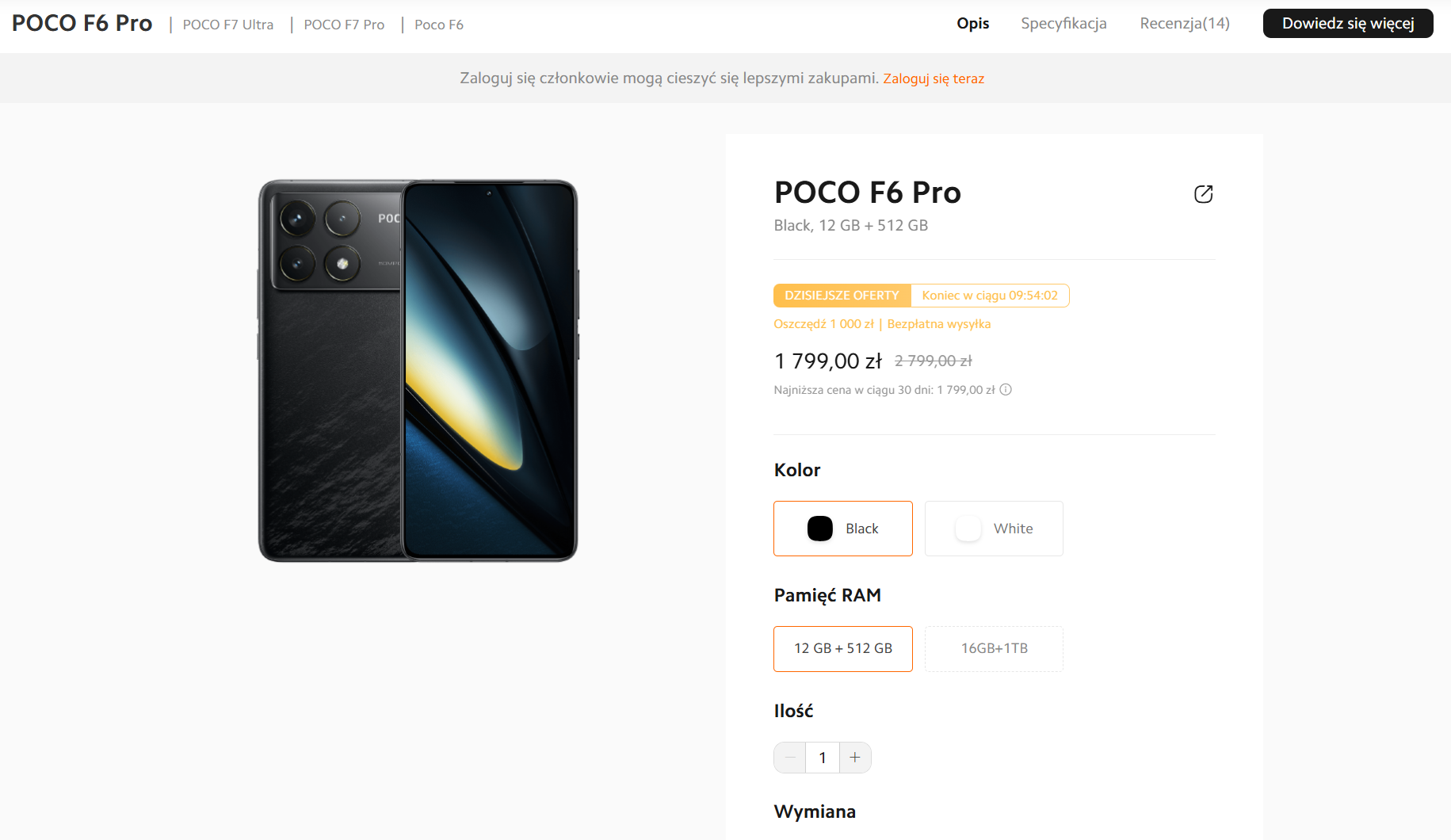This screenshot has height=840, width=1451.
Task: Select the White color option
Action: point(994,529)
